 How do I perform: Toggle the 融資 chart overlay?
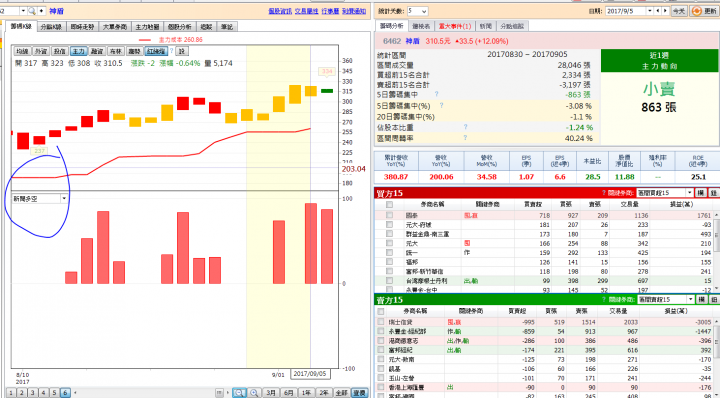[97, 51]
